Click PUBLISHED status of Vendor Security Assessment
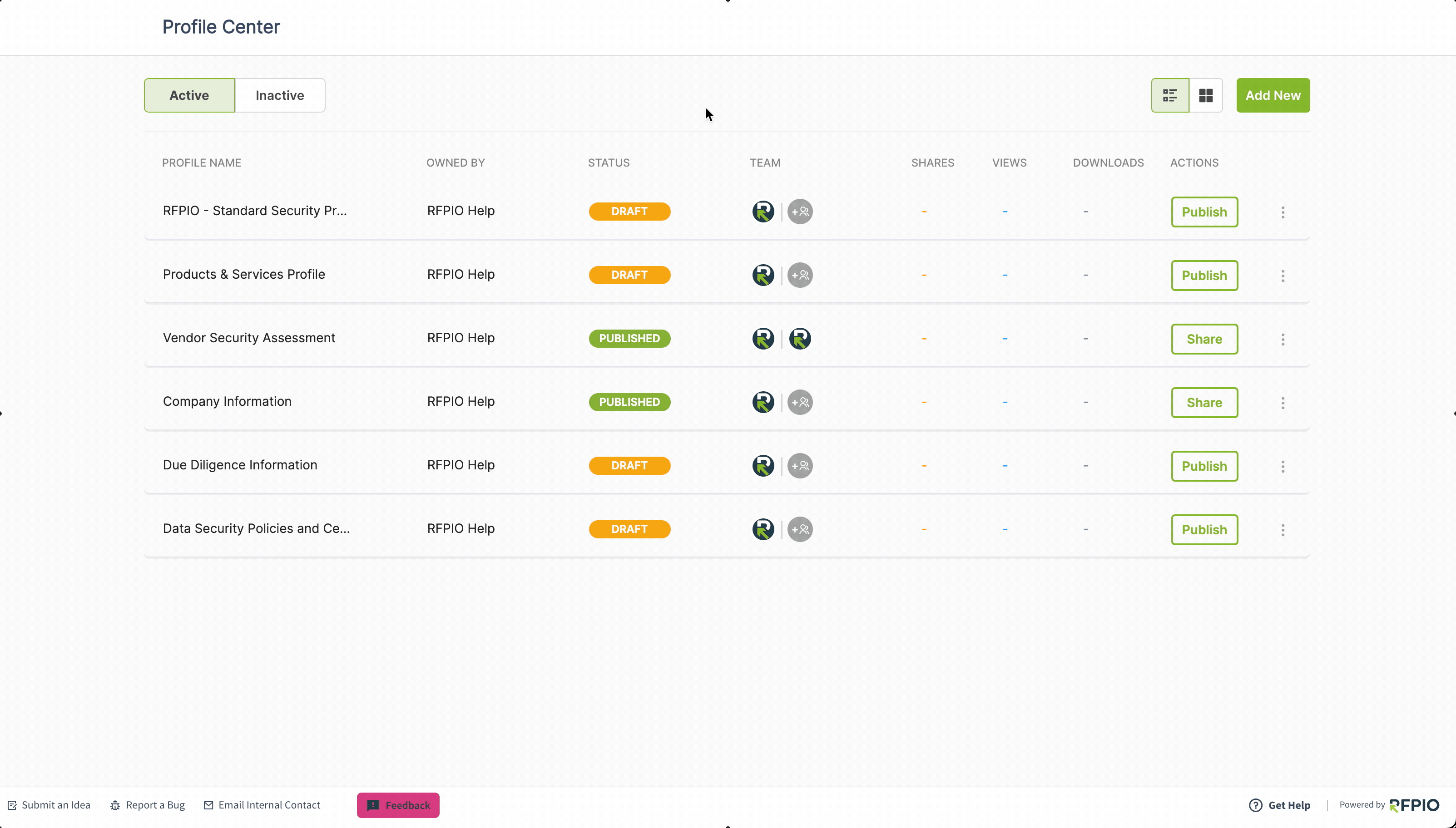The height and width of the screenshot is (828, 1456). pos(629,339)
